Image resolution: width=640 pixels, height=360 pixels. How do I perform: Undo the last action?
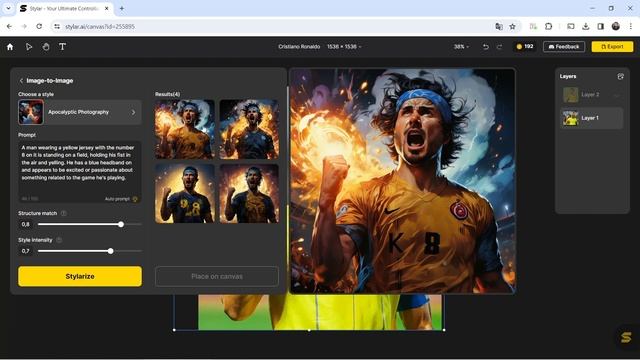[486, 47]
